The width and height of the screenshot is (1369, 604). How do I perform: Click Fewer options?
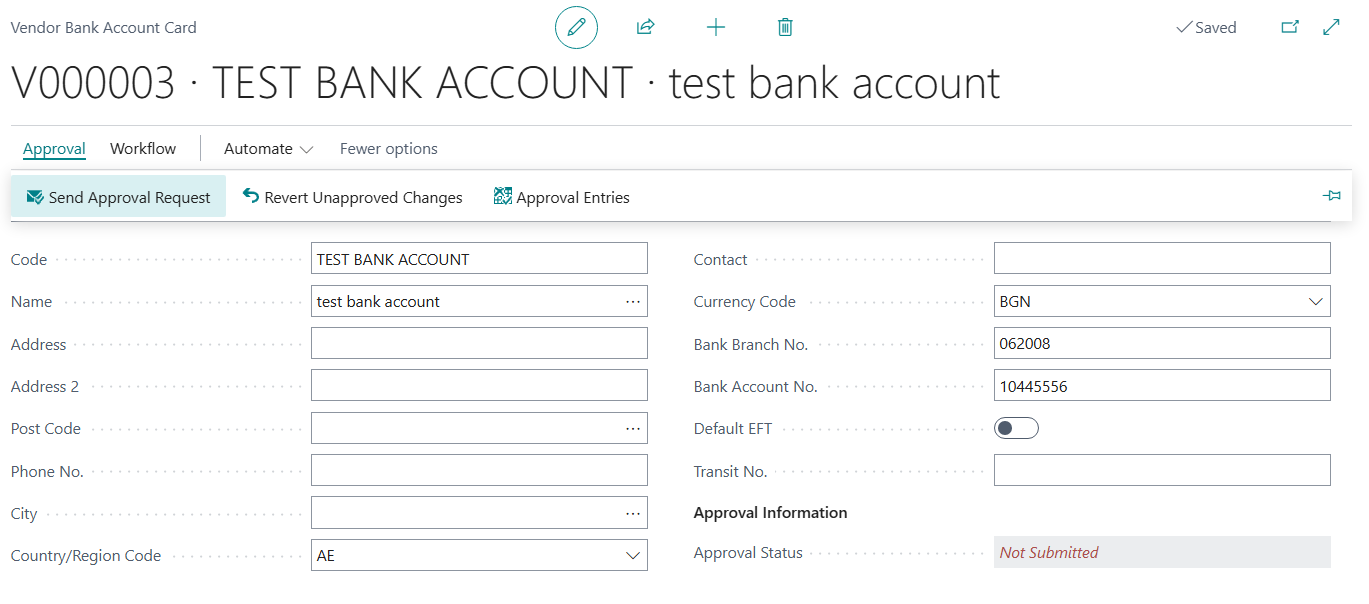388,149
